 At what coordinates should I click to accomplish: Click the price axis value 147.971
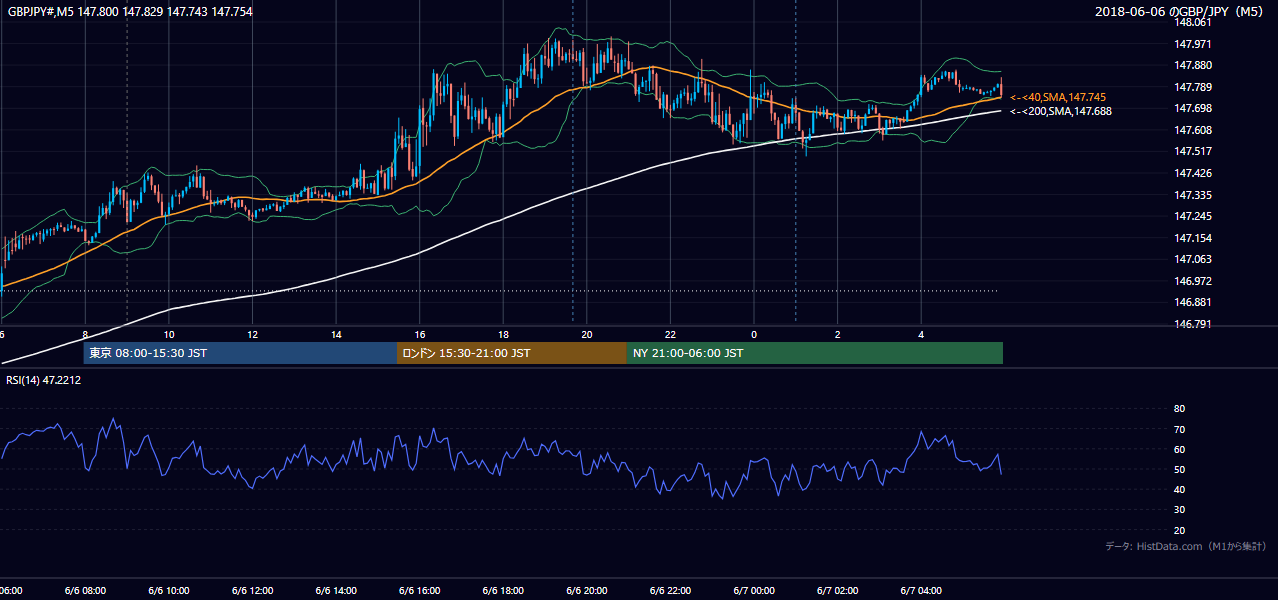1193,44
